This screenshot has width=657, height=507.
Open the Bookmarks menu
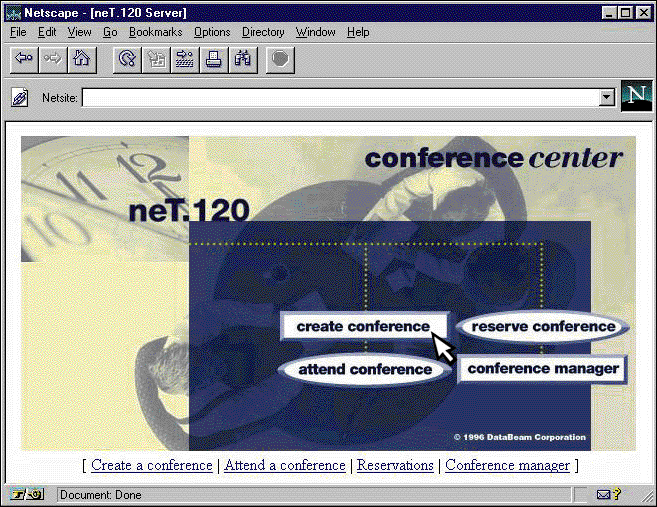155,32
